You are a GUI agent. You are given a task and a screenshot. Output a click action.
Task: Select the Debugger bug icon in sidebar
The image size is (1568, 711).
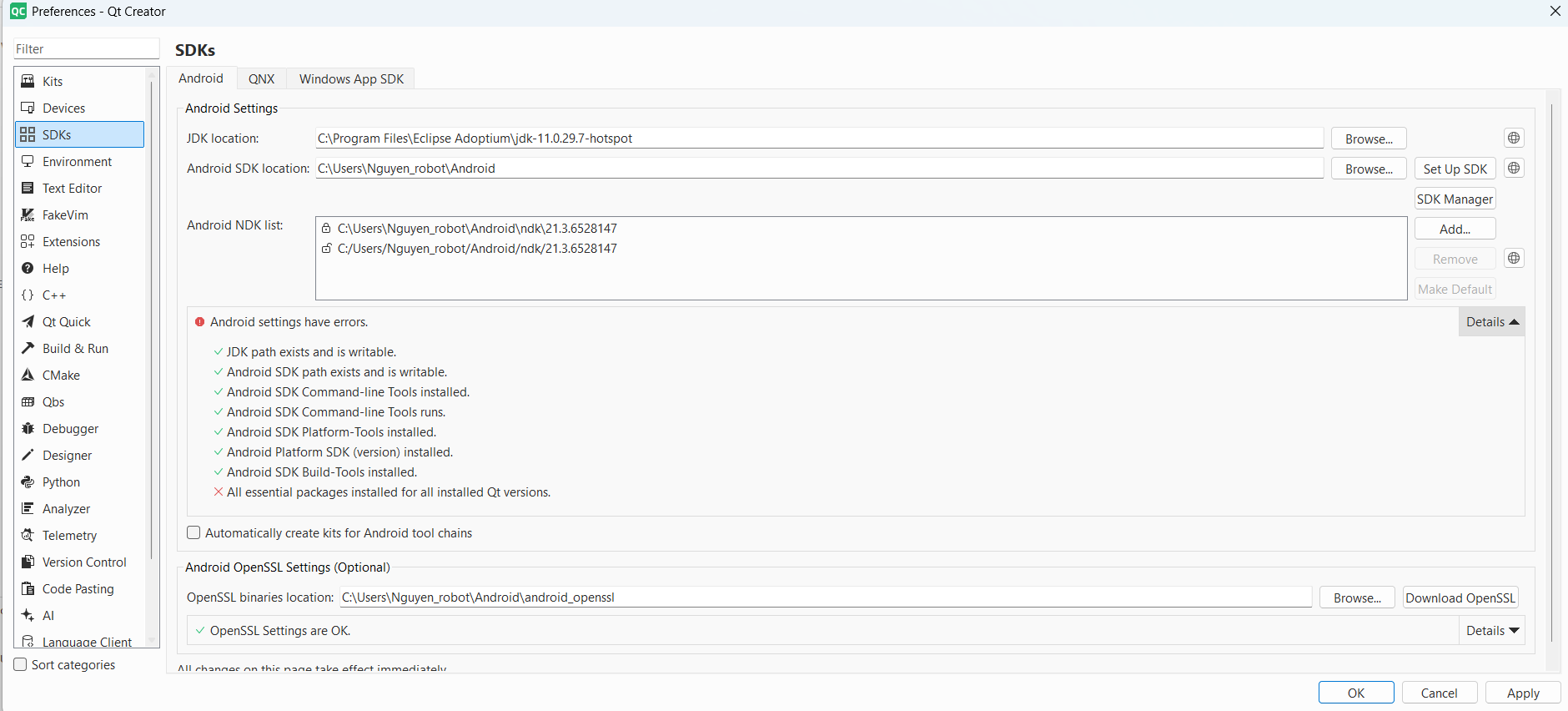28,428
